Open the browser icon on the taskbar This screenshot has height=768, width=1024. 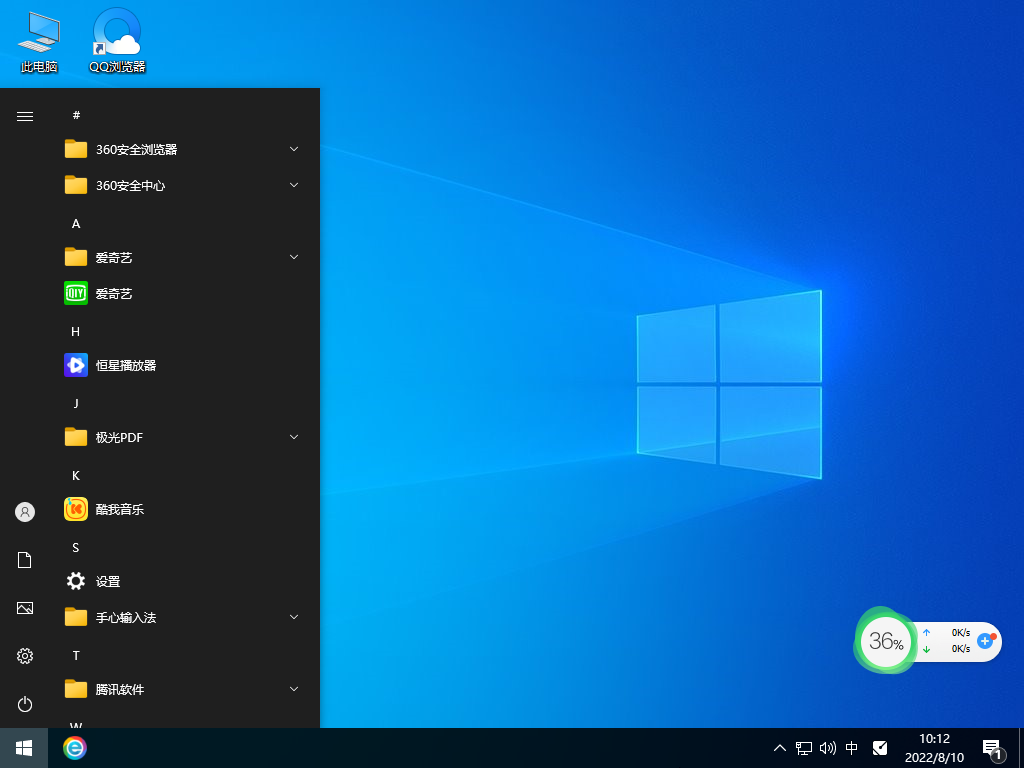coord(75,748)
